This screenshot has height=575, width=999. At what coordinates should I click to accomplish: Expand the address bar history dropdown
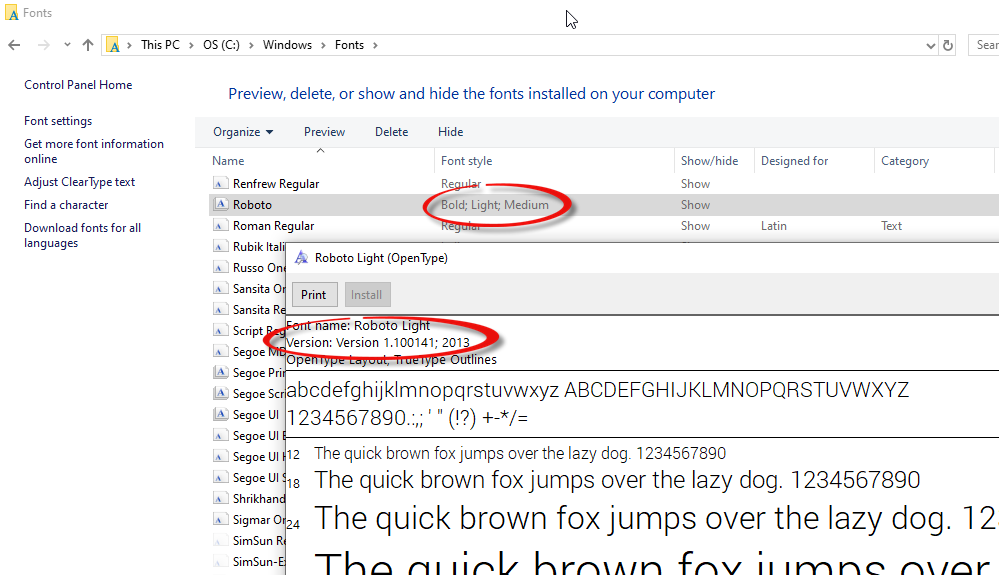pyautogui.click(x=930, y=46)
